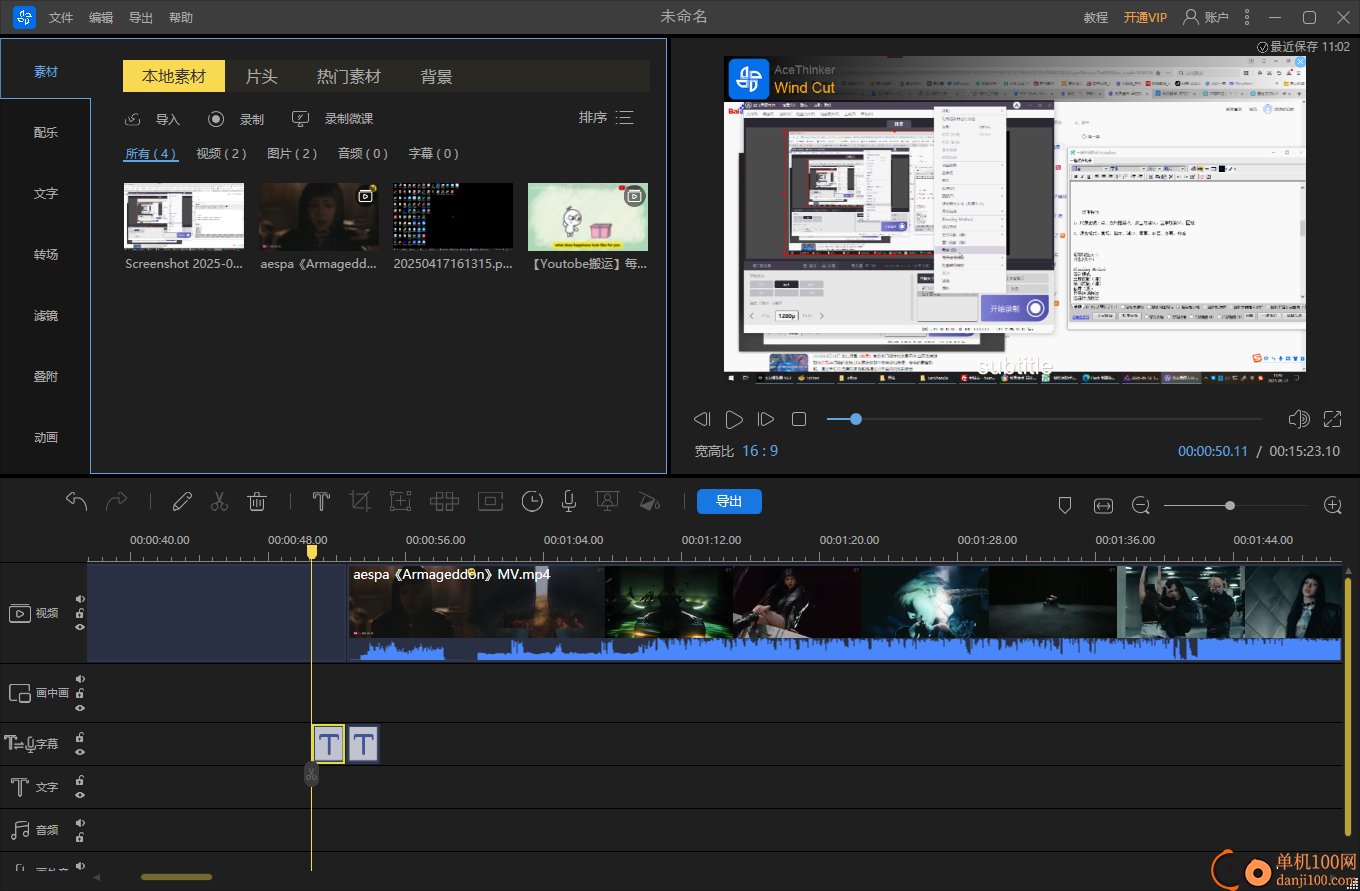Click the marker shield icon
Screen dimensions: 1360x891
click(1065, 506)
